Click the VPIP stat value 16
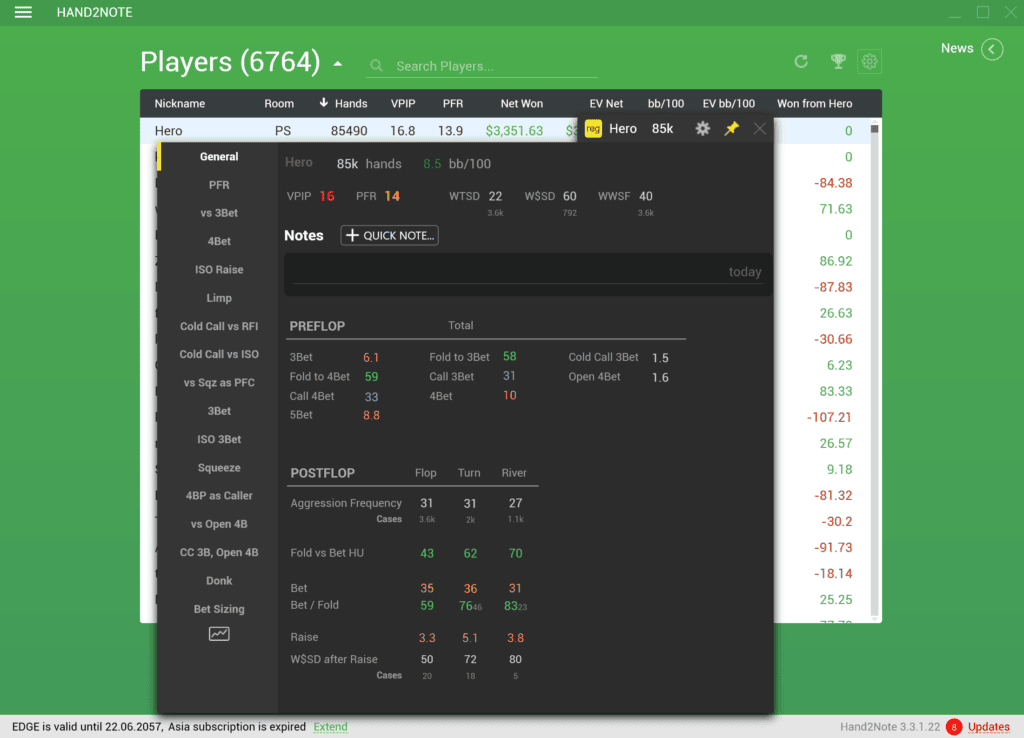Viewport: 1024px width, 738px height. [x=327, y=196]
